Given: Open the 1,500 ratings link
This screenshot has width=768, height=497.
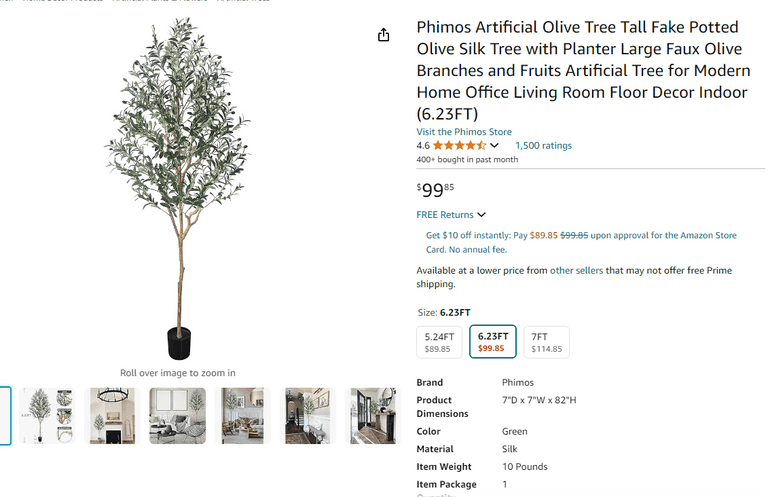Looking at the screenshot, I should (543, 146).
